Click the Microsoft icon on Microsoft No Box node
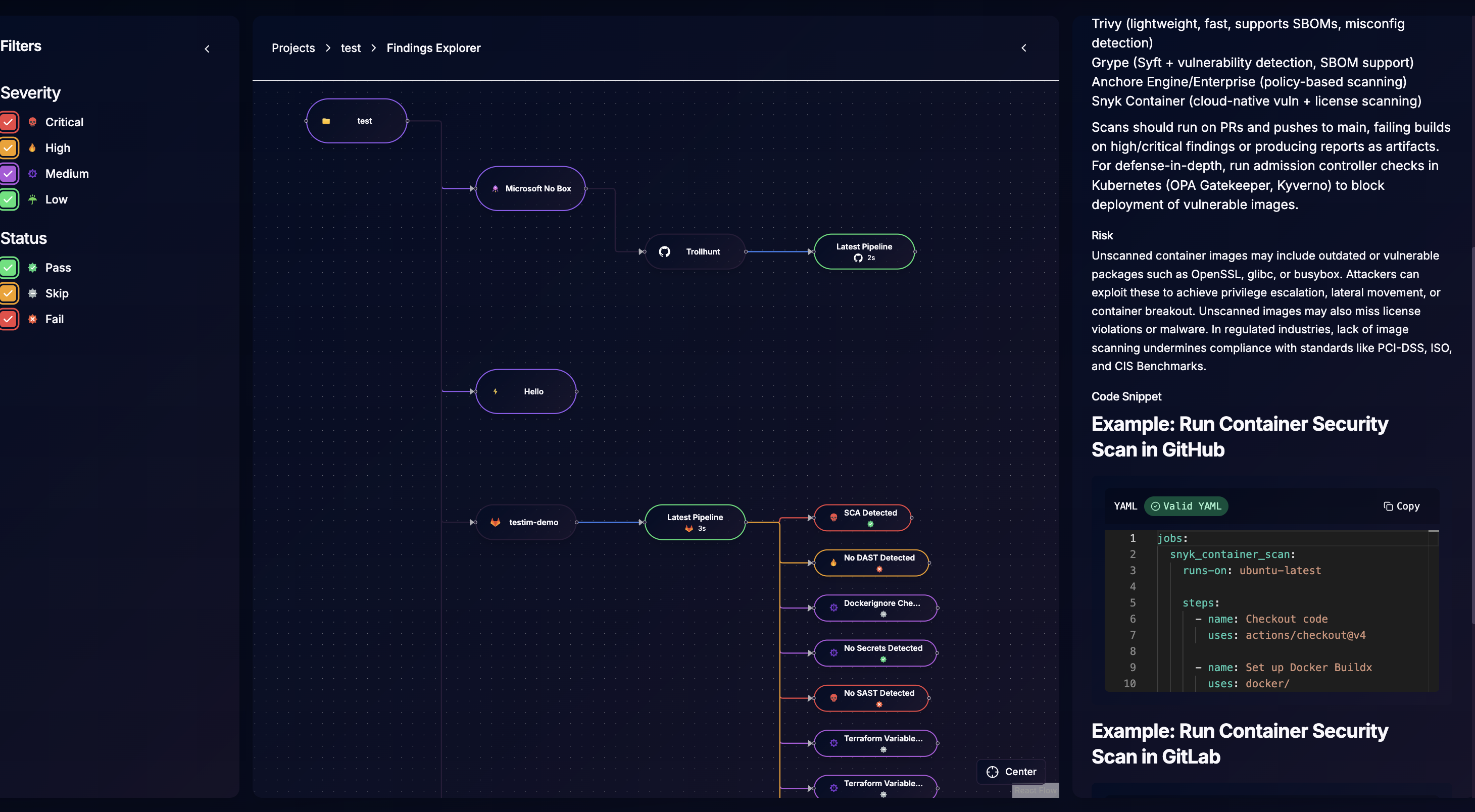 (495, 188)
